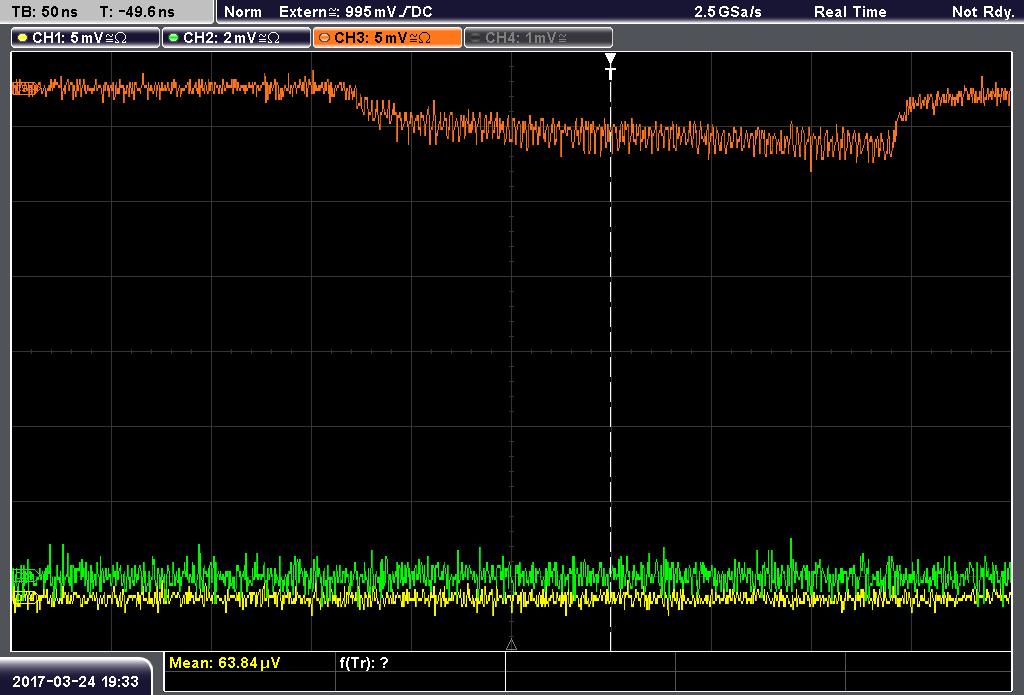This screenshot has height=695, width=1024.
Task: Select the active CH3 5 mV channel tab
Action: pos(387,38)
